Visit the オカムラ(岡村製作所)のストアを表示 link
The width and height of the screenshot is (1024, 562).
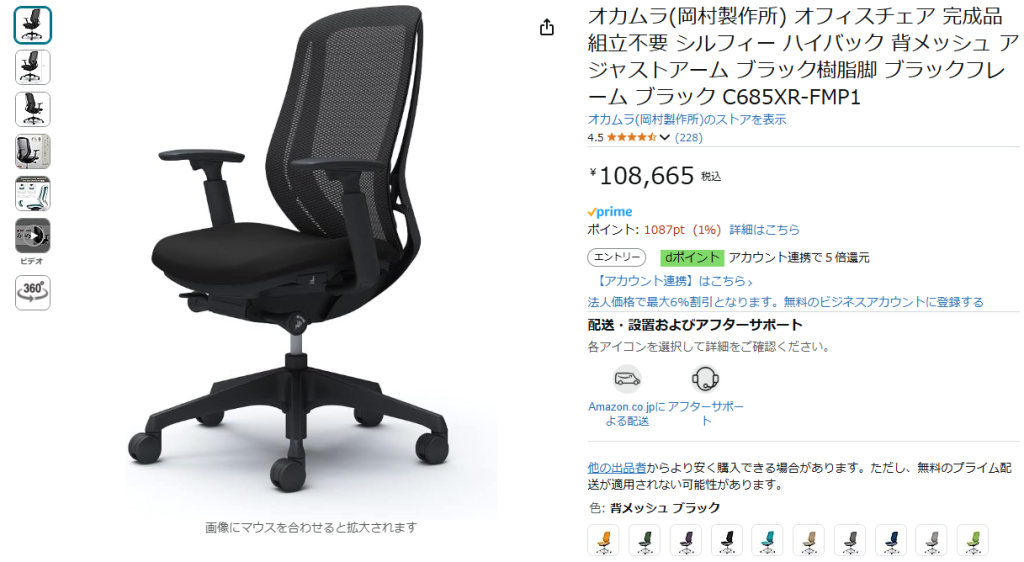(686, 119)
